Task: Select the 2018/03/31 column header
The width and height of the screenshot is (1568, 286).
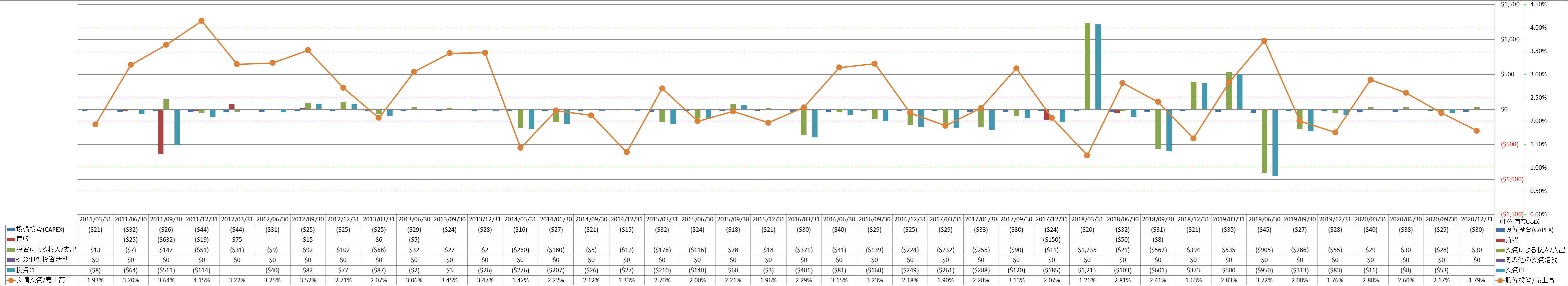Action: (1087, 220)
